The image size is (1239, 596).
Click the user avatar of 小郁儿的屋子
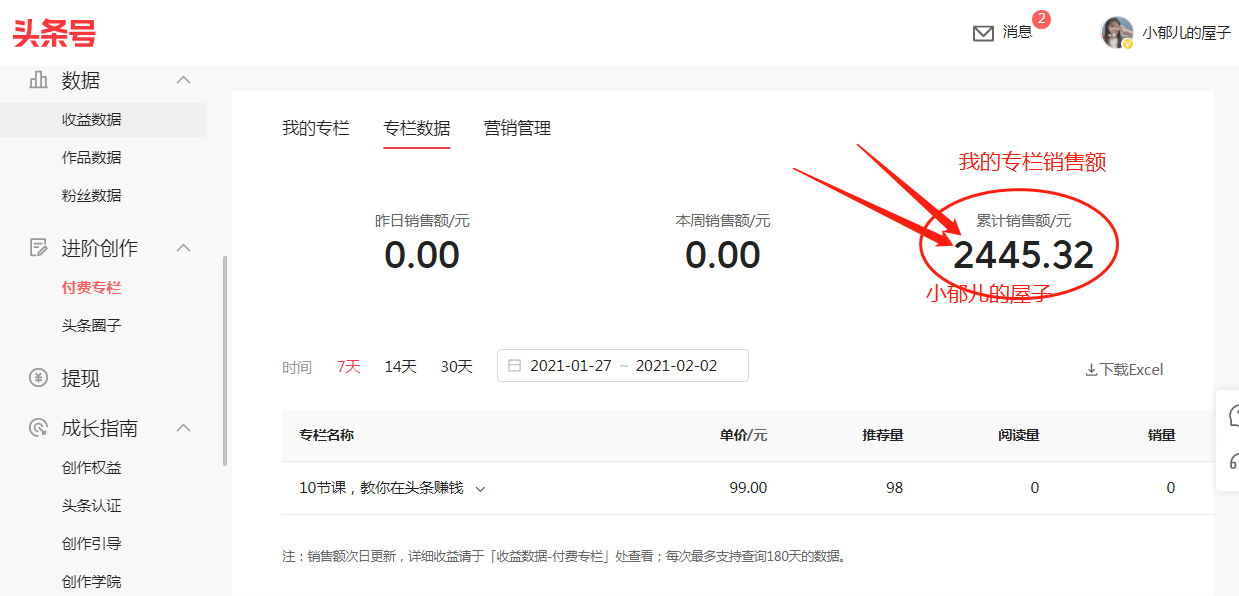tap(1116, 32)
